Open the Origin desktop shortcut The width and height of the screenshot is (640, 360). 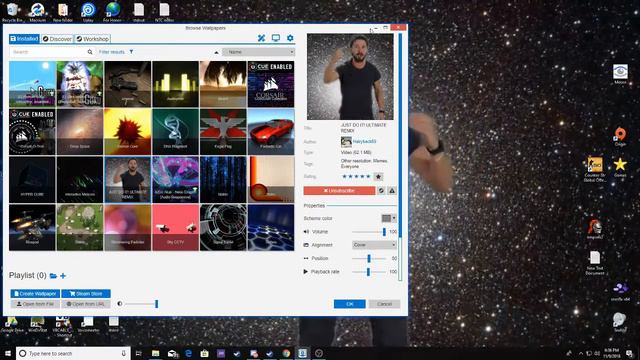point(620,136)
